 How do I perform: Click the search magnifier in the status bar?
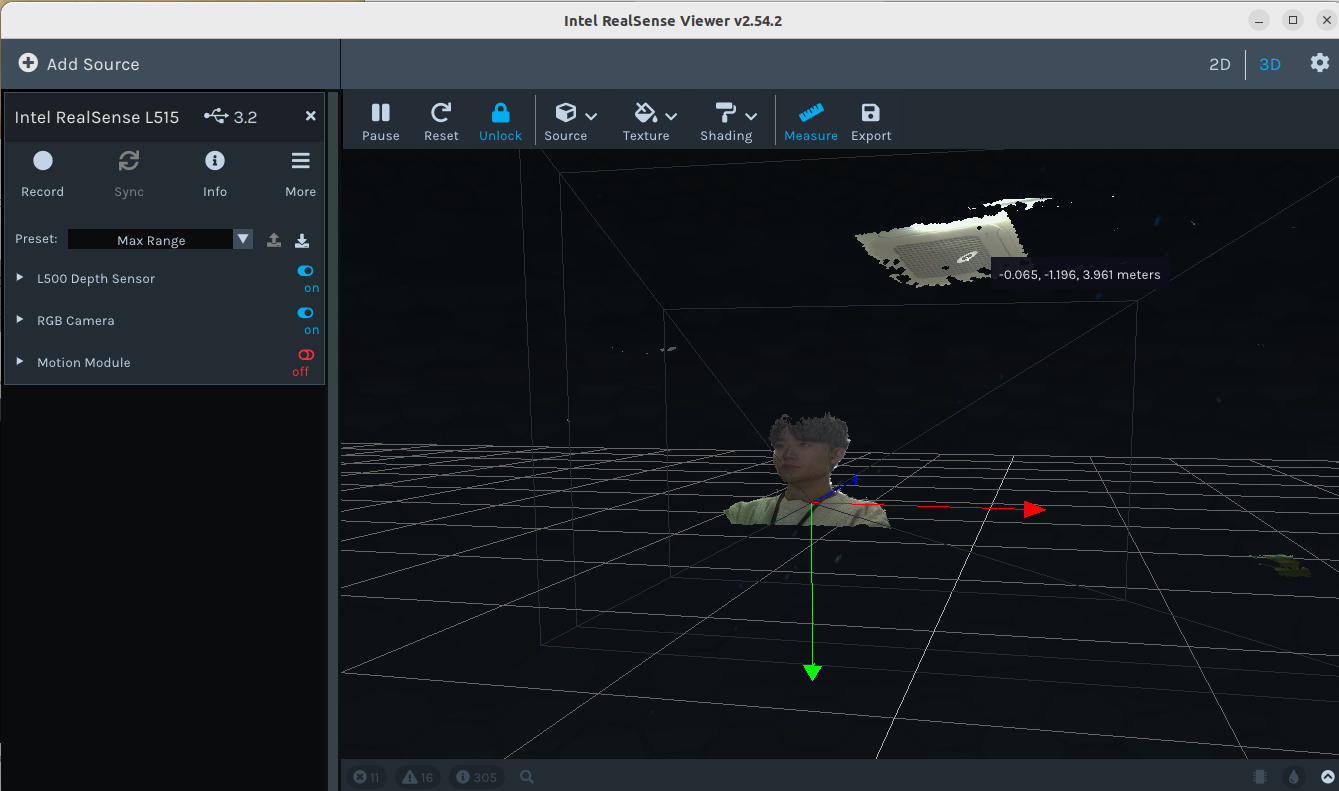pyautogui.click(x=527, y=777)
